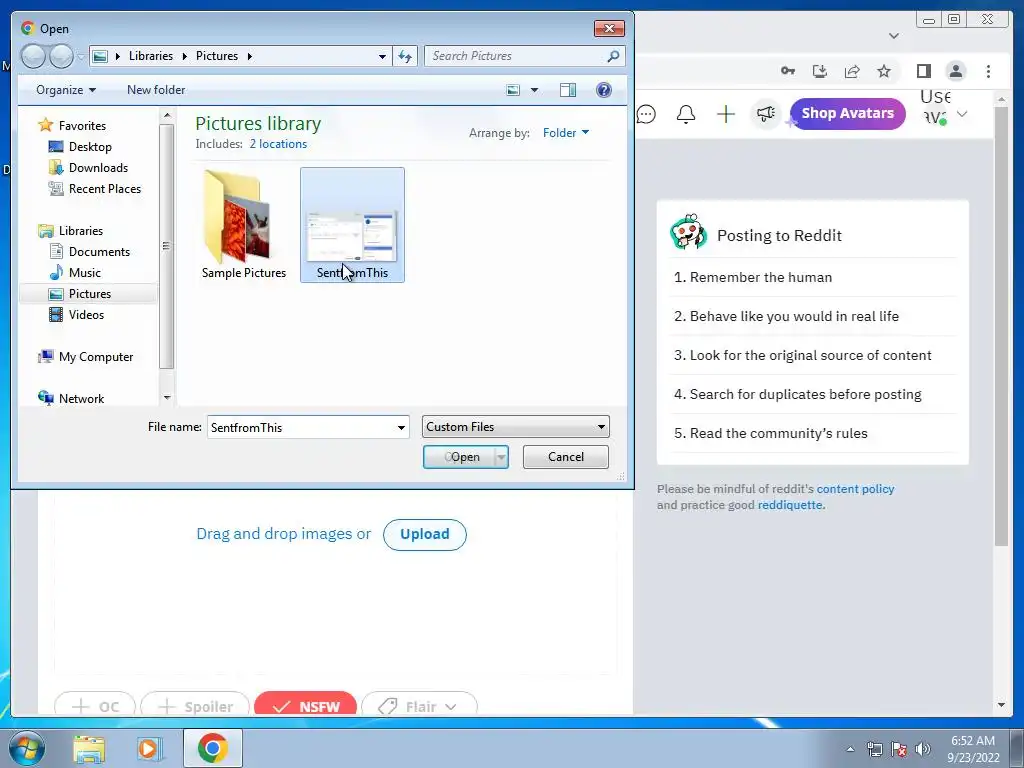Launch Windows Media Player from taskbar

click(150, 749)
